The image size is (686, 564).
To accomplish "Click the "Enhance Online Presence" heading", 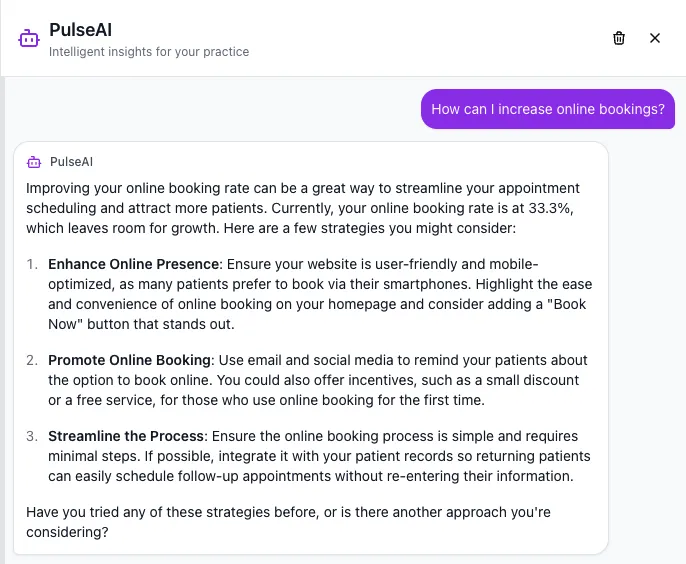I will (133, 264).
